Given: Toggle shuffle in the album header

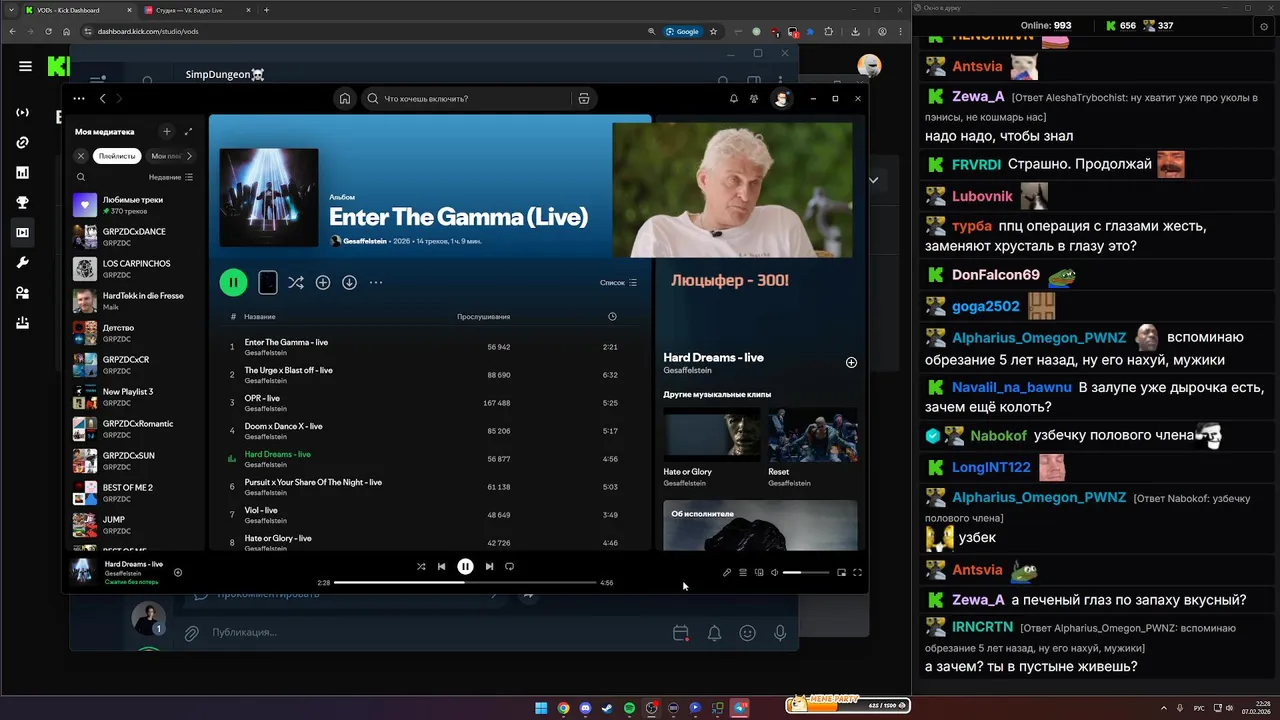Looking at the screenshot, I should (296, 283).
